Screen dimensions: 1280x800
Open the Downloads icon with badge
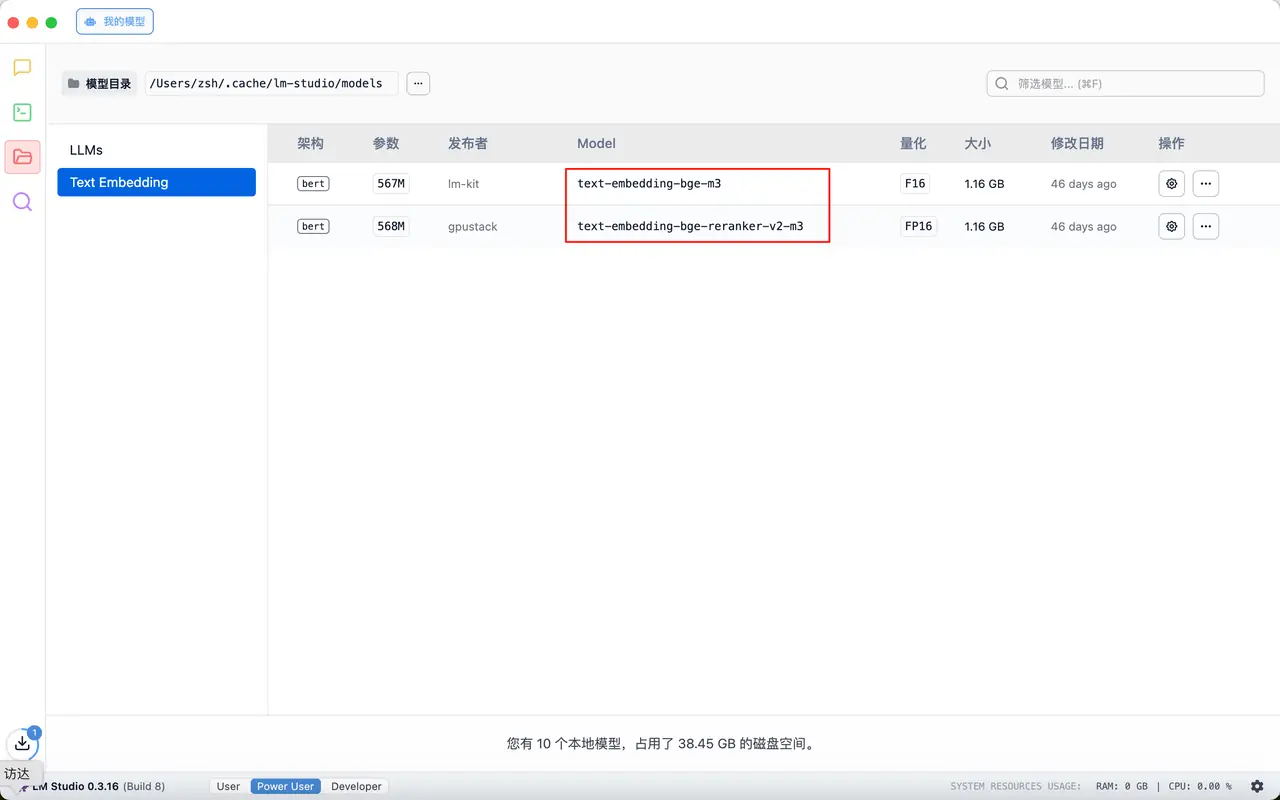click(22, 743)
